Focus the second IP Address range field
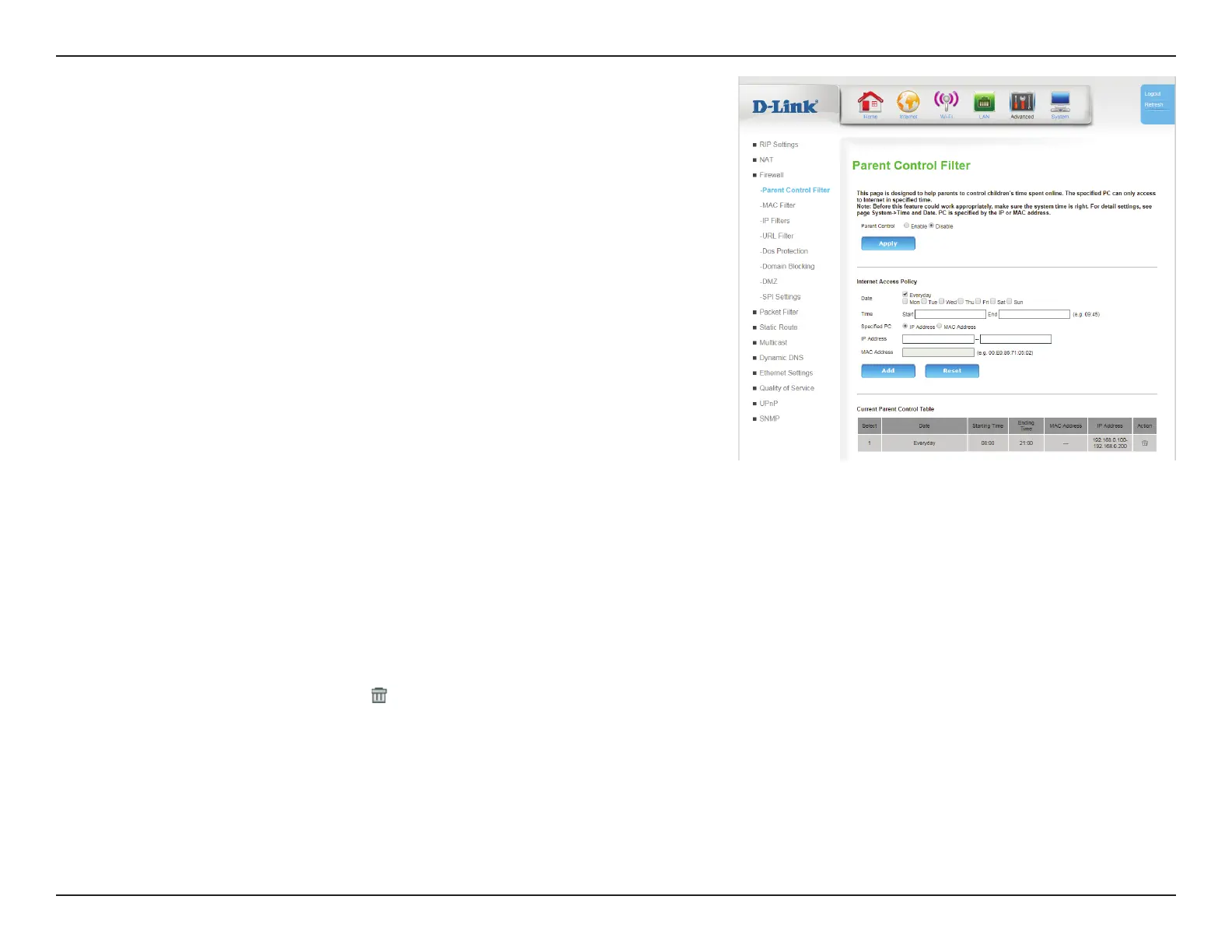The image size is (1232, 952). pos(1016,339)
